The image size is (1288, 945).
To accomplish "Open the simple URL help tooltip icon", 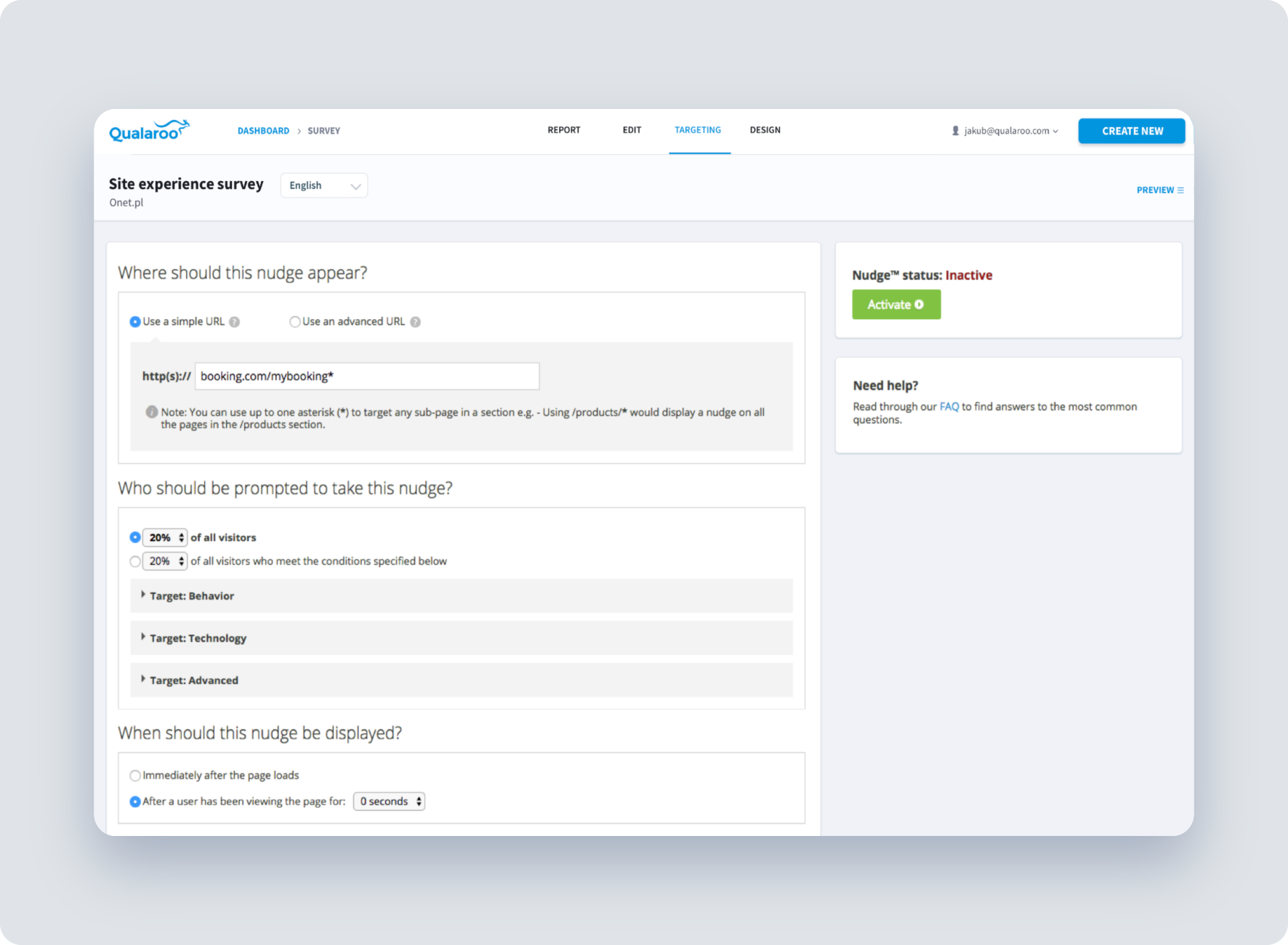I will 234,321.
